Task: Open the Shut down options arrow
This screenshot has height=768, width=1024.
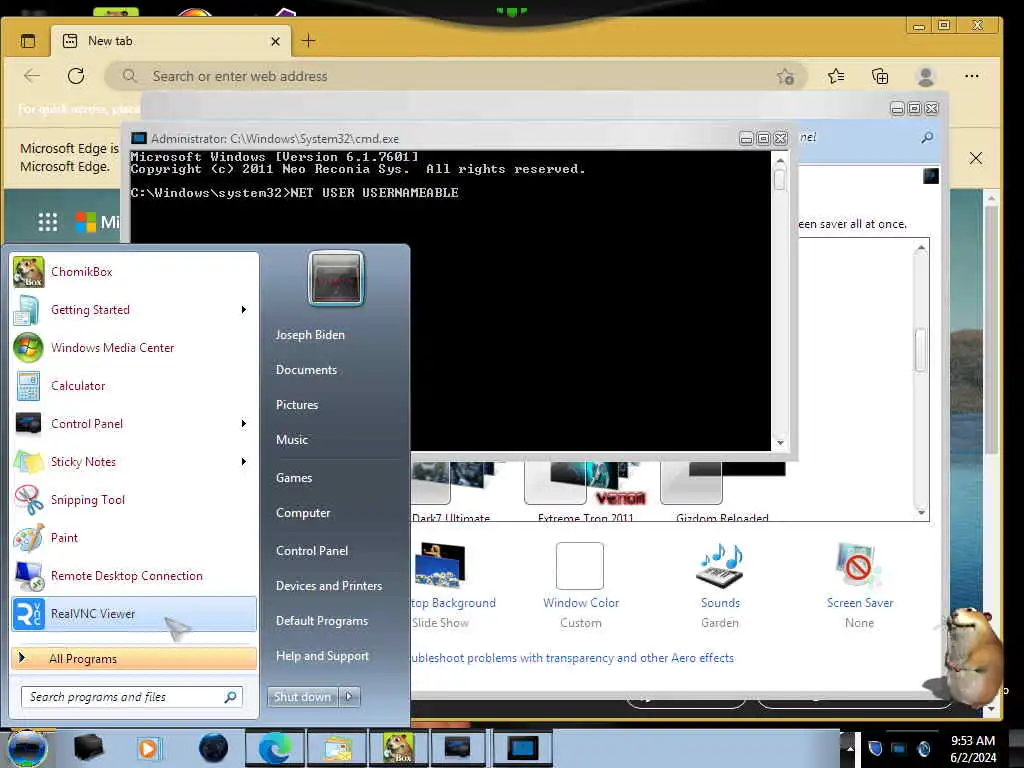Action: [x=349, y=696]
